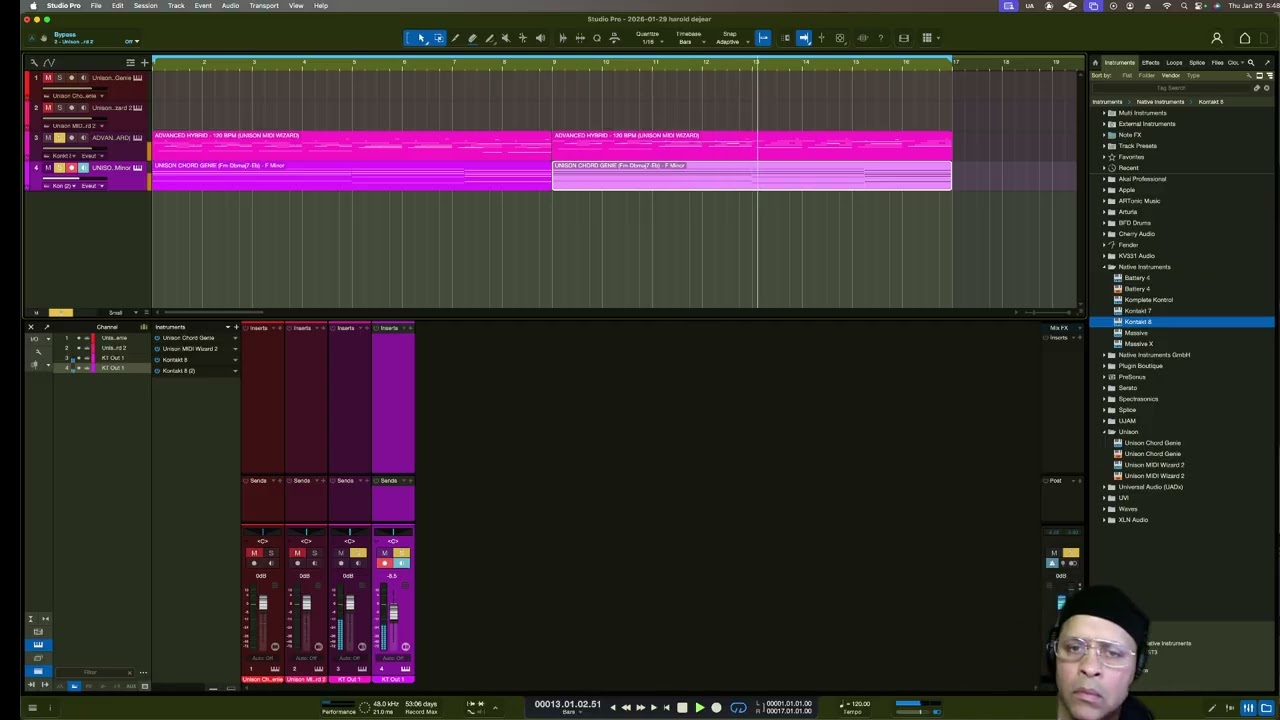Collapse the Native Instruments folder in browser

click(1106, 267)
